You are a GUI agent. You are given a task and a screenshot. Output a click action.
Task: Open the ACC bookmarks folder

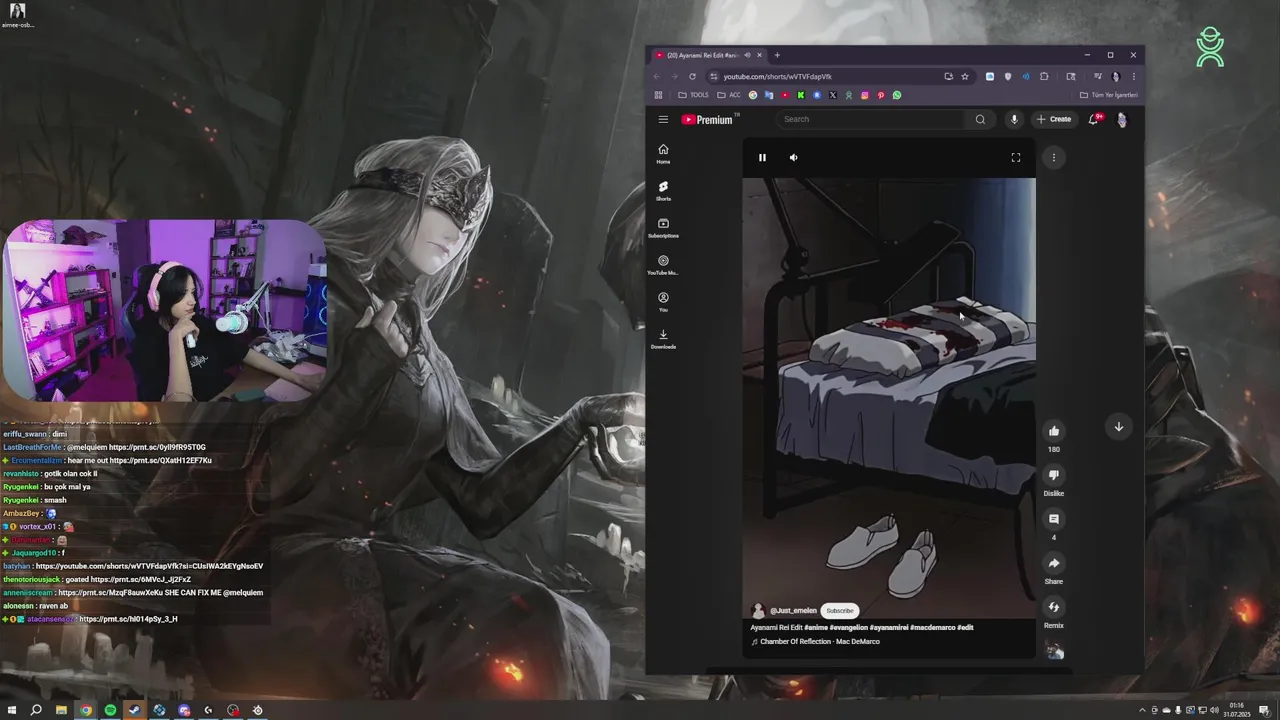pyautogui.click(x=729, y=95)
